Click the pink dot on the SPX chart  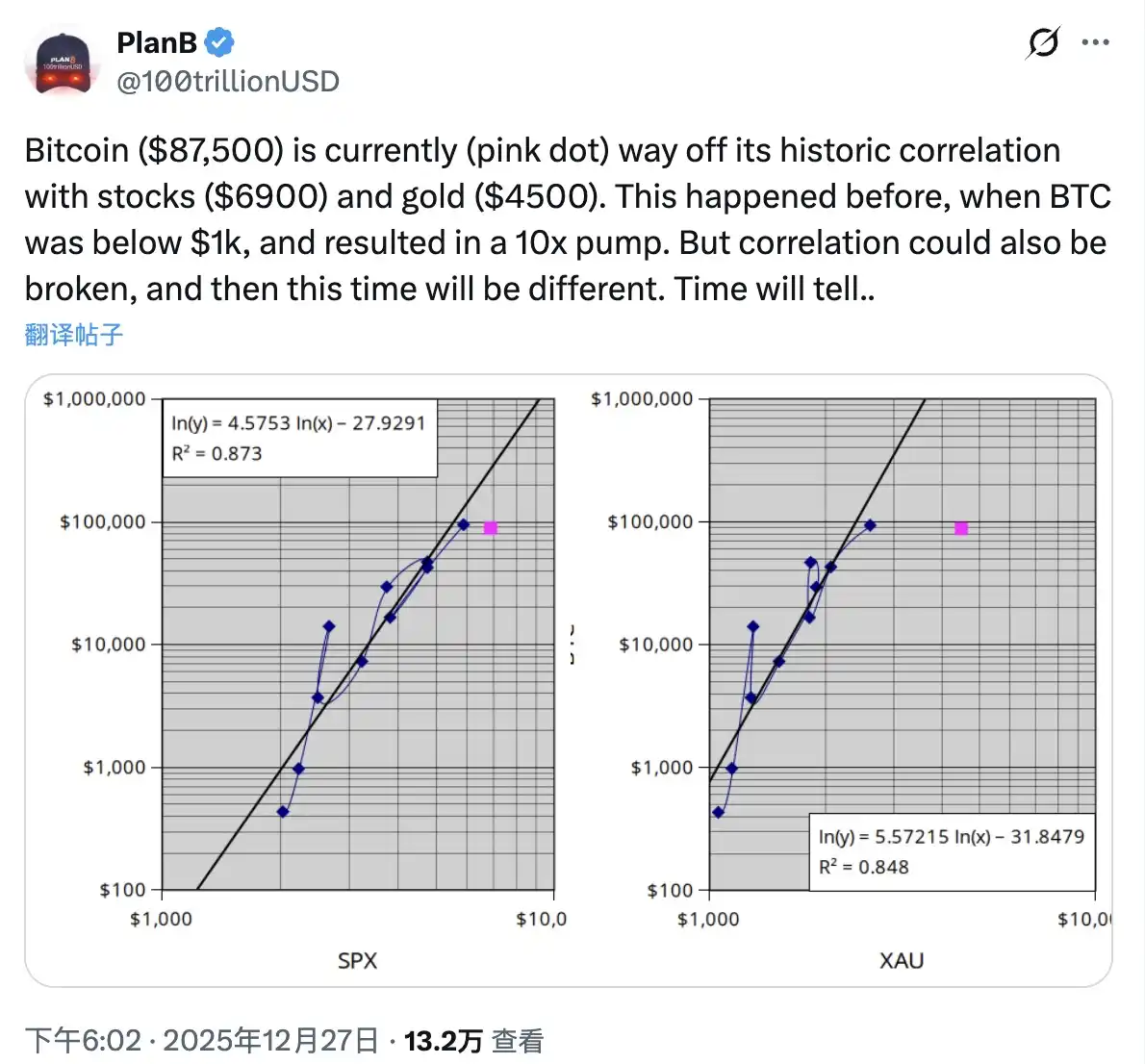[x=493, y=527]
